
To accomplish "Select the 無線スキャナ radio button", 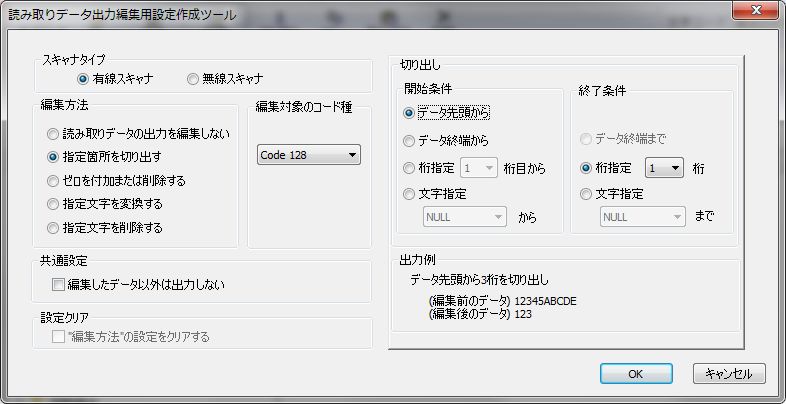I will pyautogui.click(x=193, y=79).
